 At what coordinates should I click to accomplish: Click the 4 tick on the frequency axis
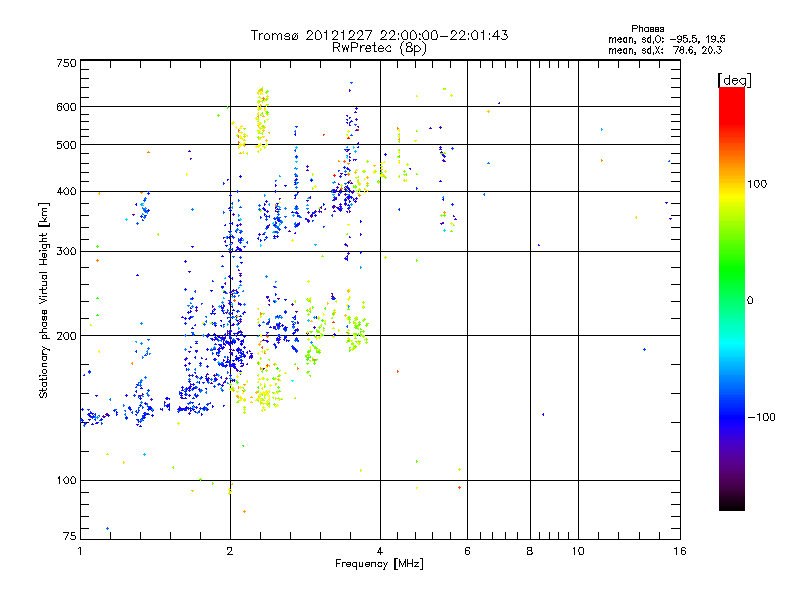coord(380,551)
